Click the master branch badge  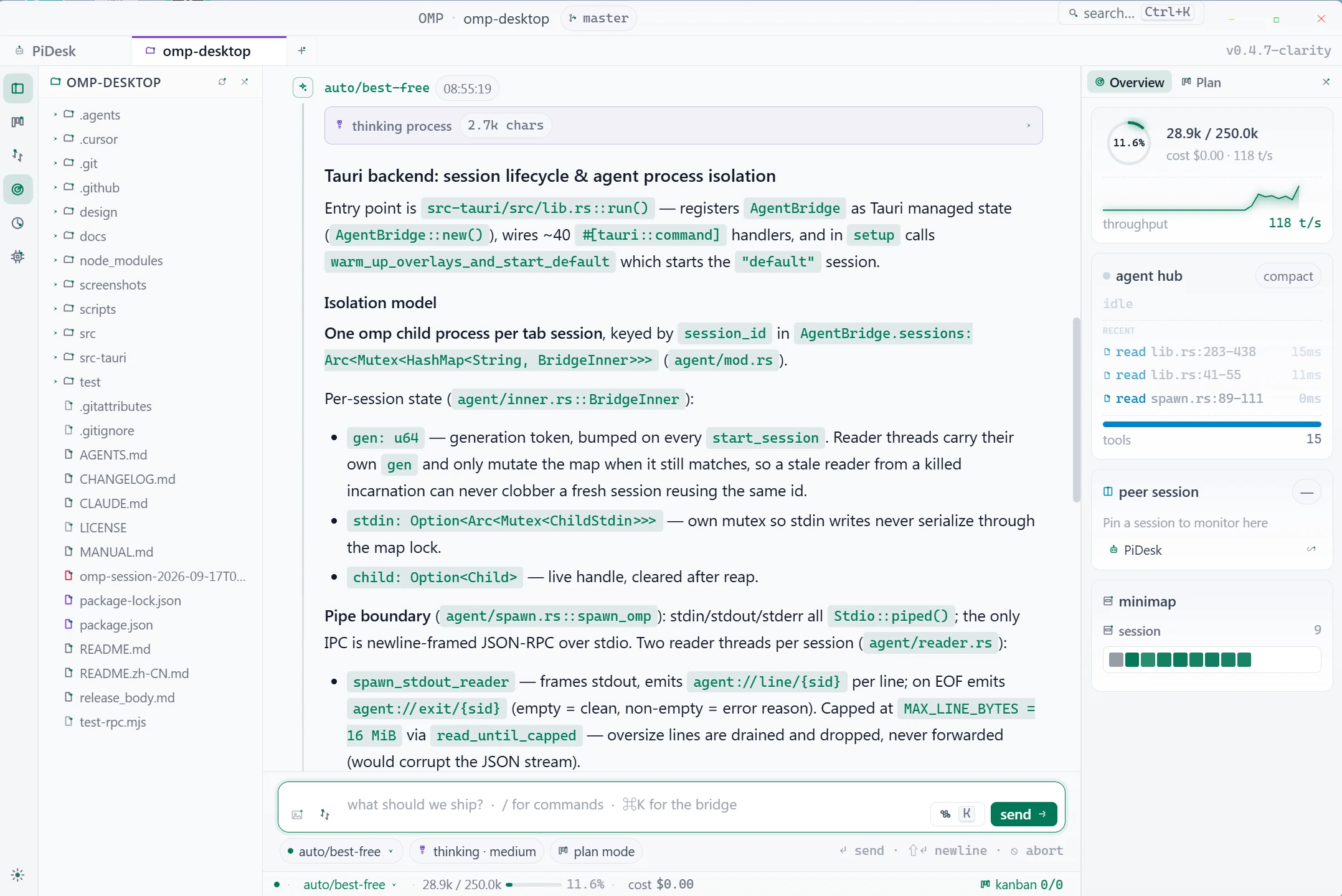pyautogui.click(x=598, y=18)
